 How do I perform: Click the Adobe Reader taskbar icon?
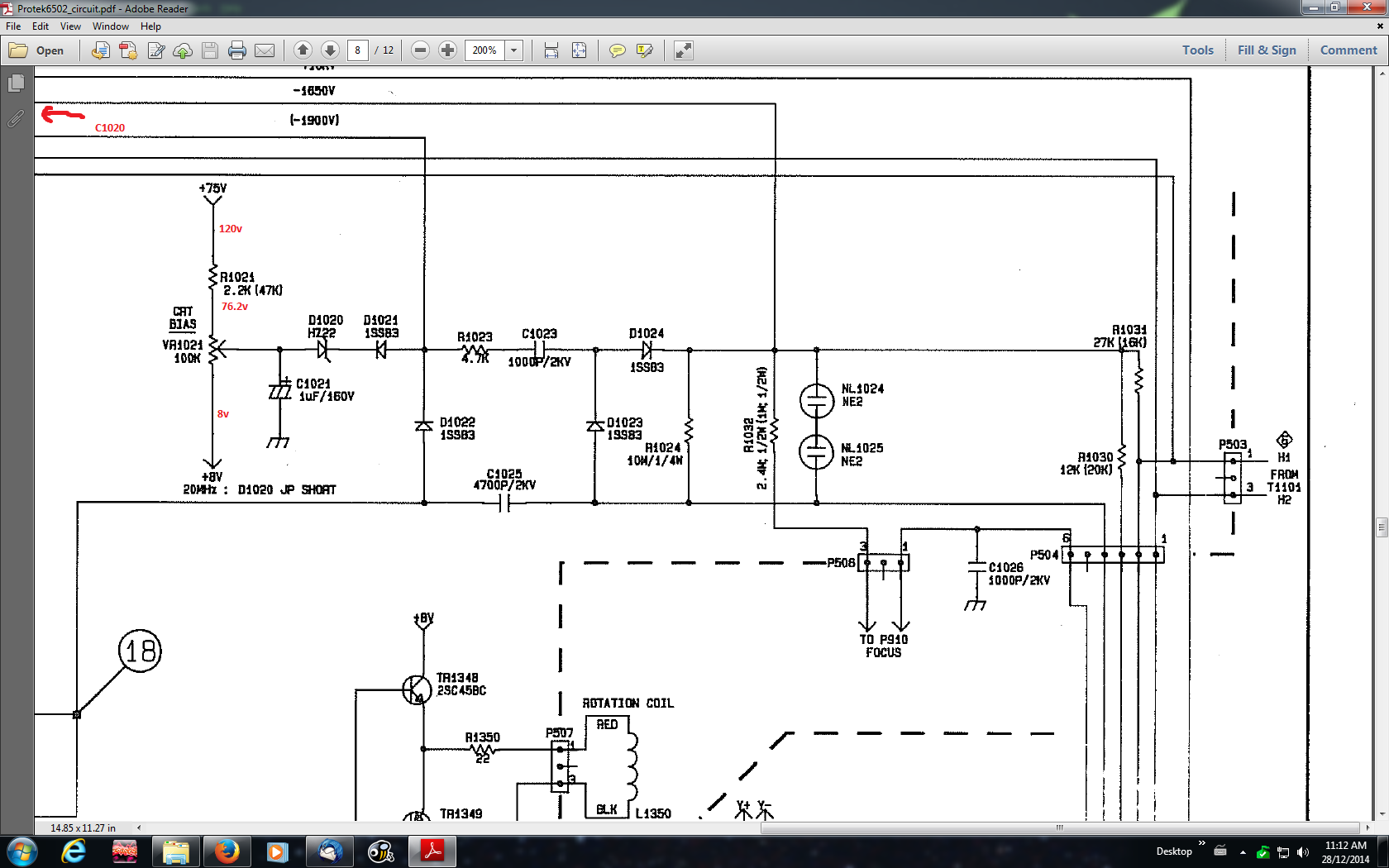pos(432,851)
